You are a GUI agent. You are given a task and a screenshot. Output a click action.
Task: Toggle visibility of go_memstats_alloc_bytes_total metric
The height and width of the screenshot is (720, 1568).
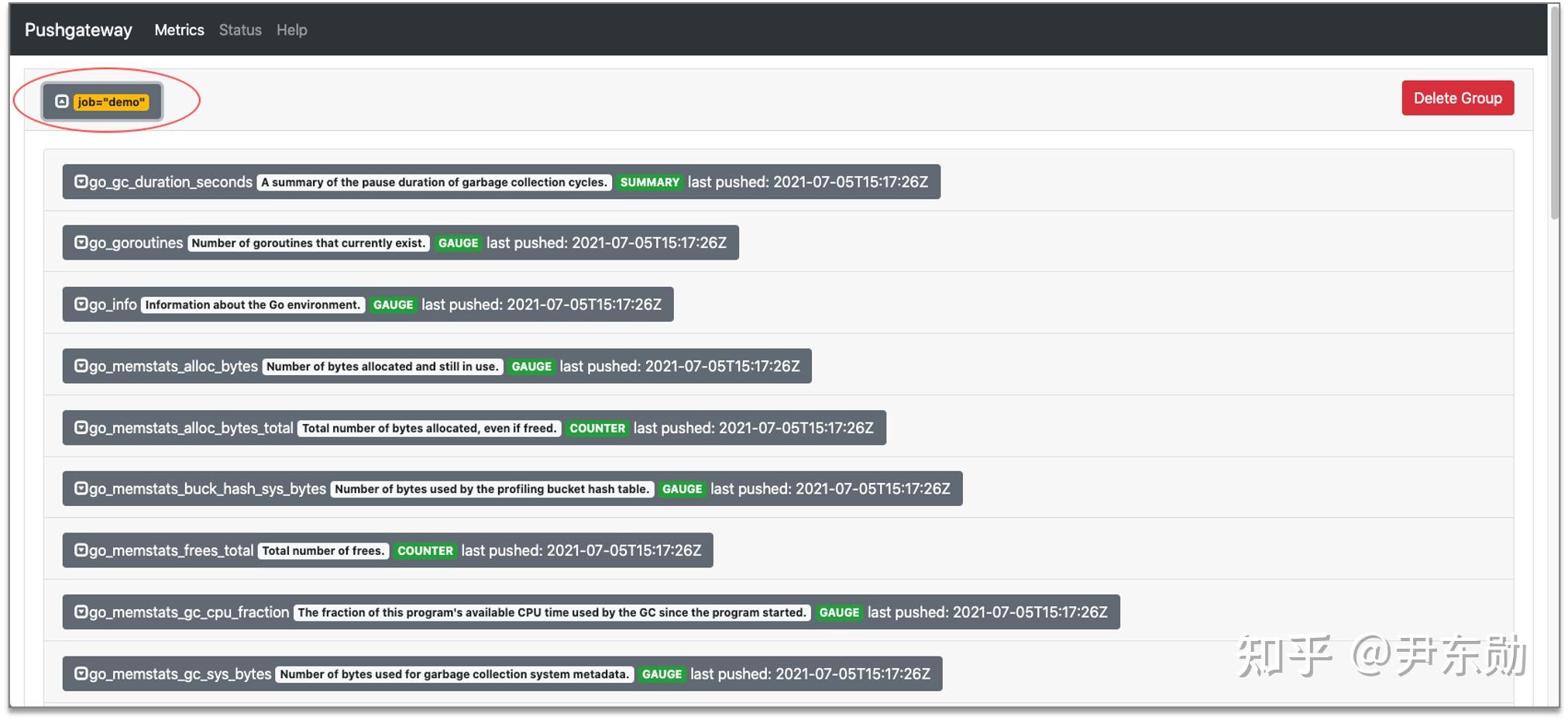(82, 427)
